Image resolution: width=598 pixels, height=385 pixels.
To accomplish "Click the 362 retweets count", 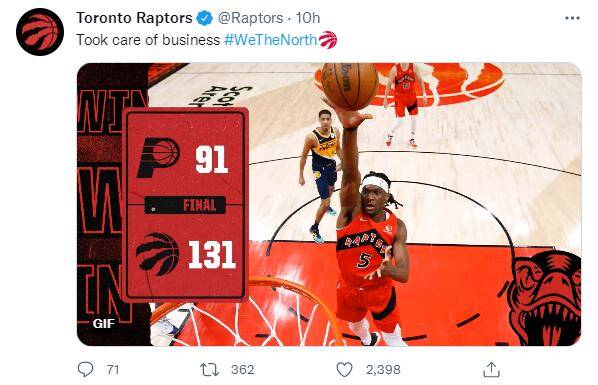I will pyautogui.click(x=243, y=369).
